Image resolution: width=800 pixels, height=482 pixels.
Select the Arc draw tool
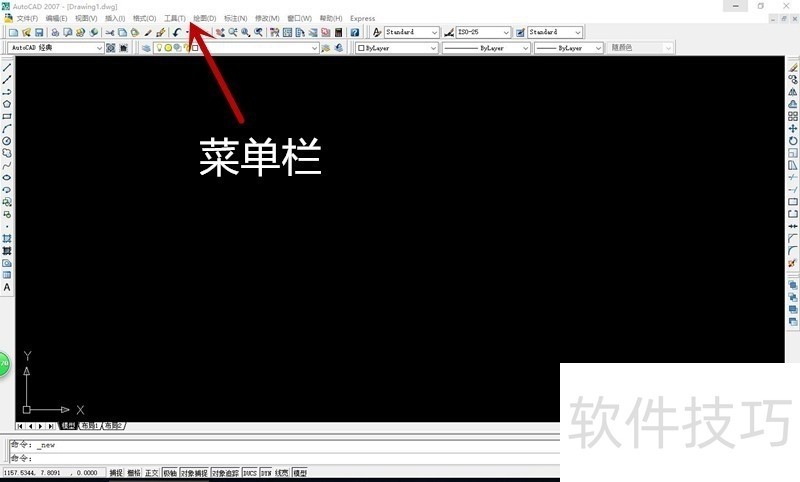[7, 129]
